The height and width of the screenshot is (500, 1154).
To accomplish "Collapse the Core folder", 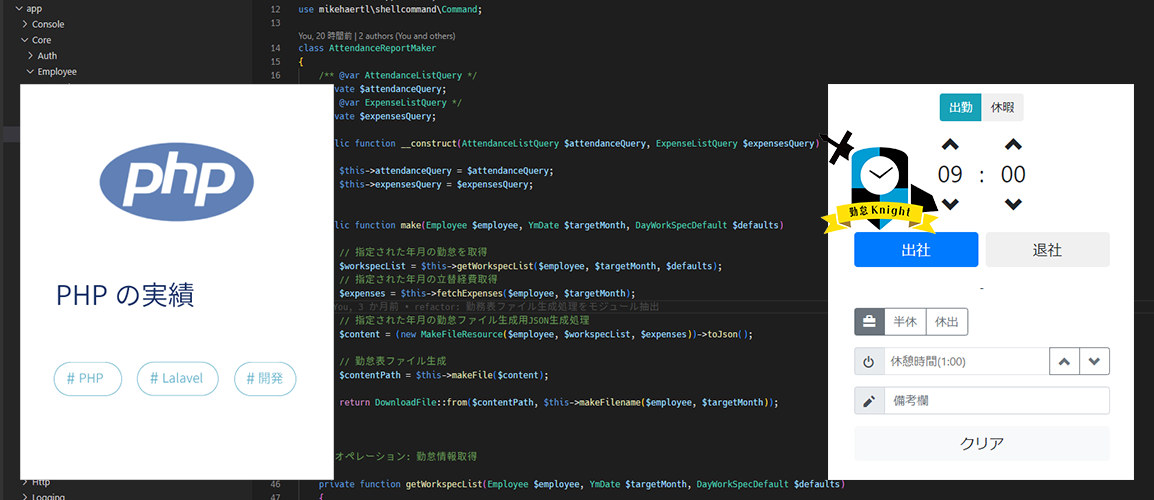I will pos(24,40).
